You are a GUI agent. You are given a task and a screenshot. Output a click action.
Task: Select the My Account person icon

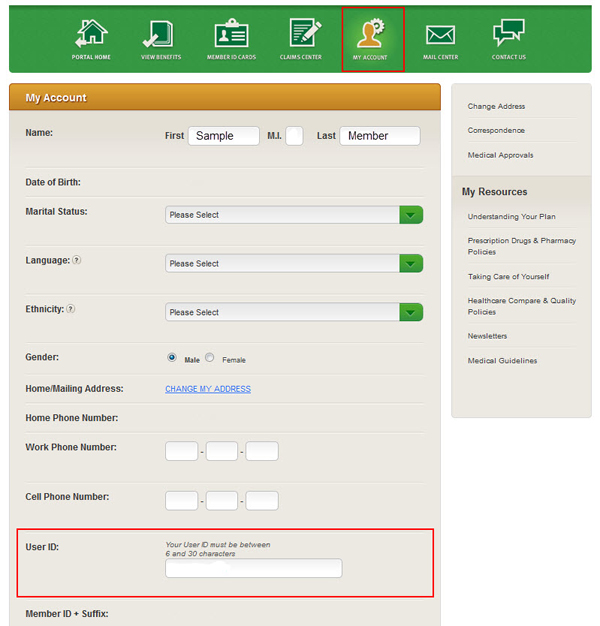click(x=370, y=34)
